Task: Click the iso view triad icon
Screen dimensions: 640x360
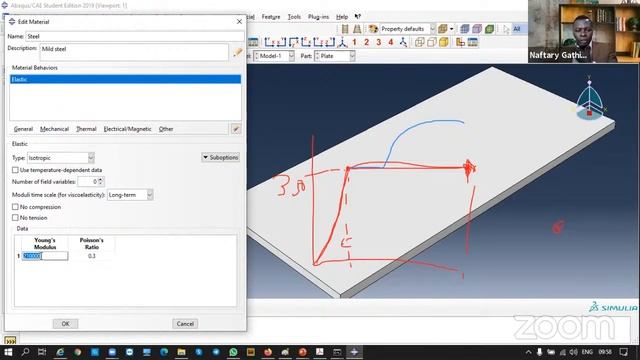Action: pos(342,42)
